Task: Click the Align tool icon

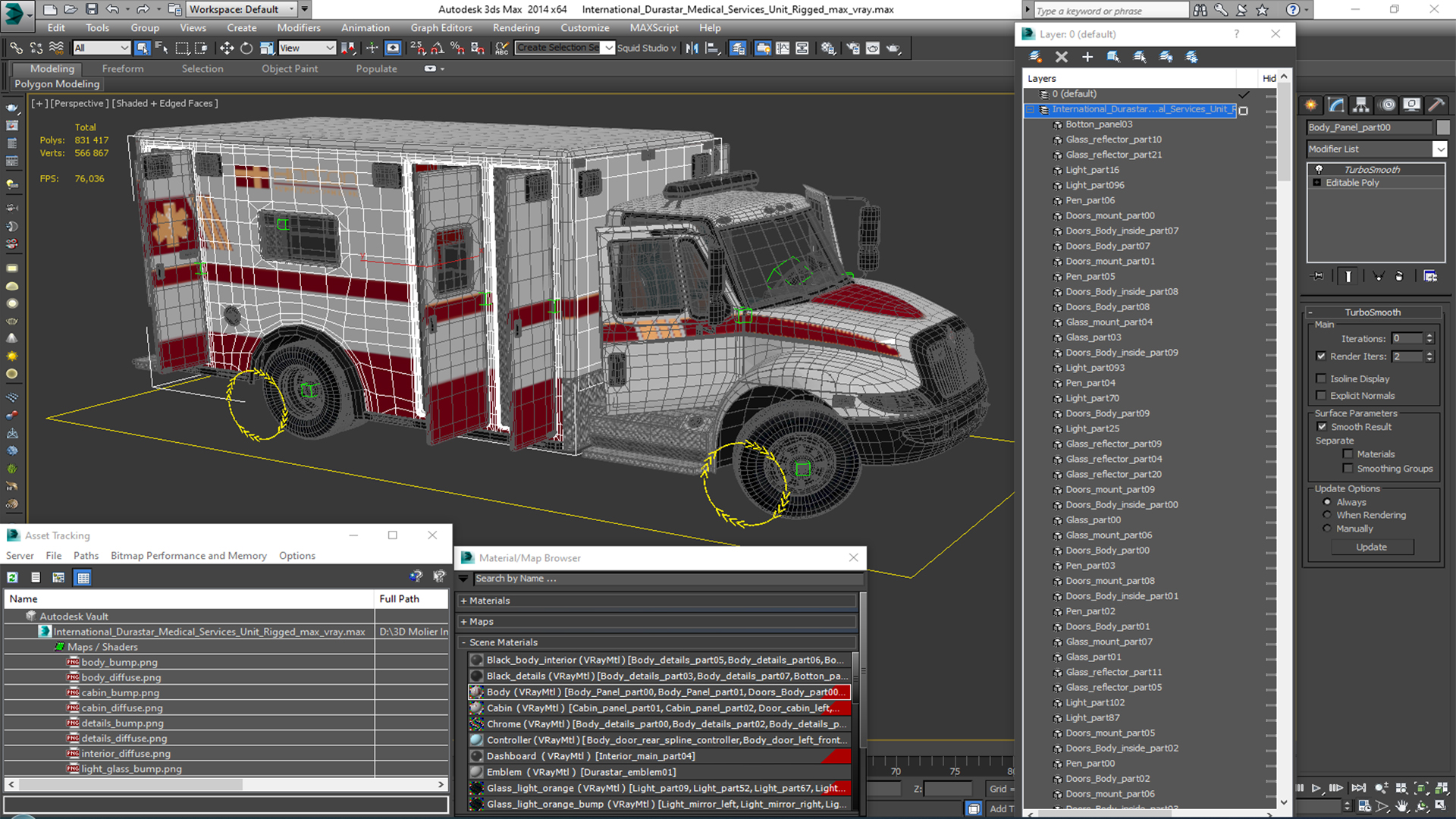Action: point(712,48)
